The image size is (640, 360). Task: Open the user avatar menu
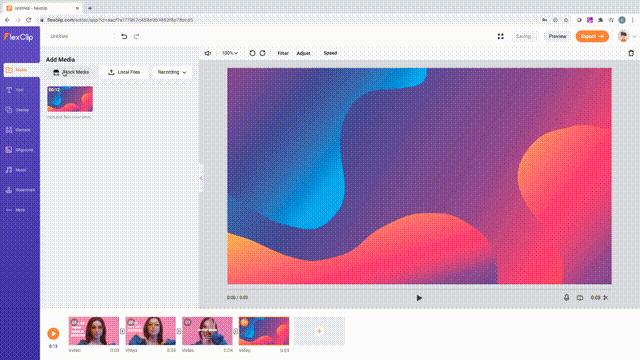tap(623, 36)
